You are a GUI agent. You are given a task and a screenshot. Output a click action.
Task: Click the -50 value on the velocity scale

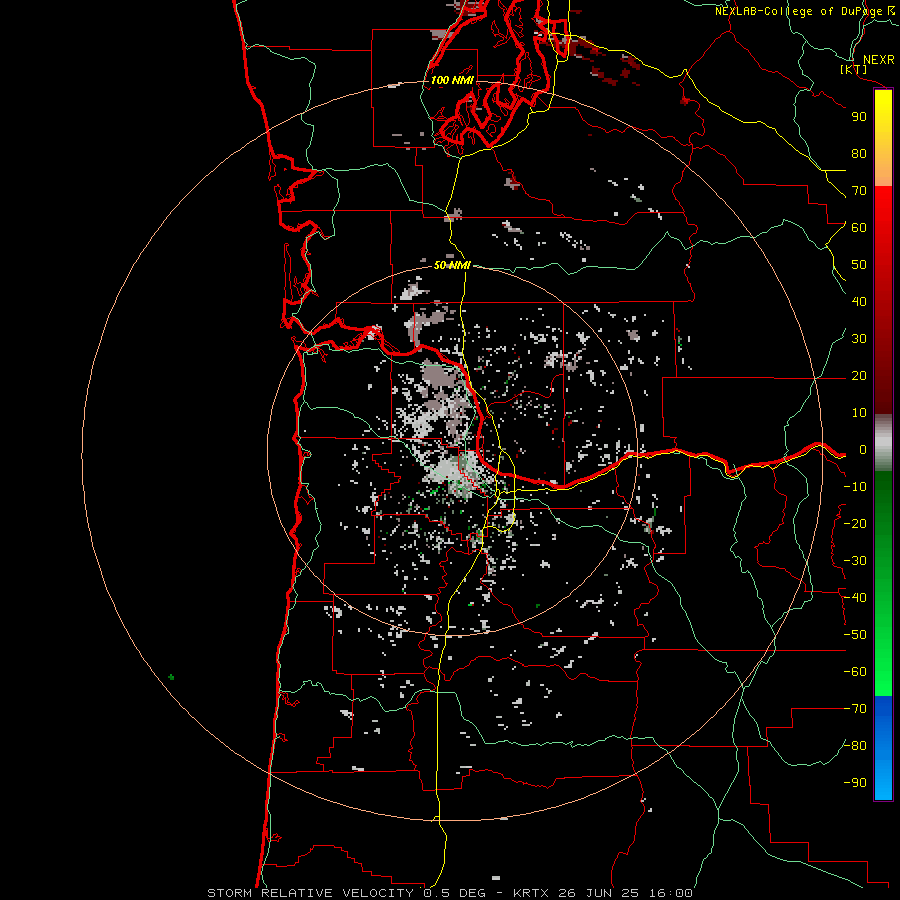855,635
